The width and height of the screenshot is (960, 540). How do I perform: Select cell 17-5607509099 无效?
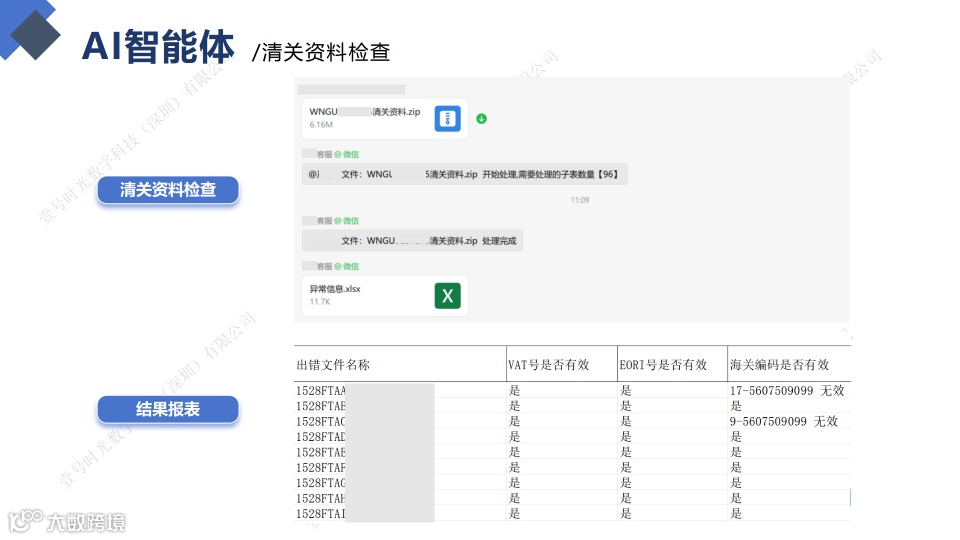(787, 391)
